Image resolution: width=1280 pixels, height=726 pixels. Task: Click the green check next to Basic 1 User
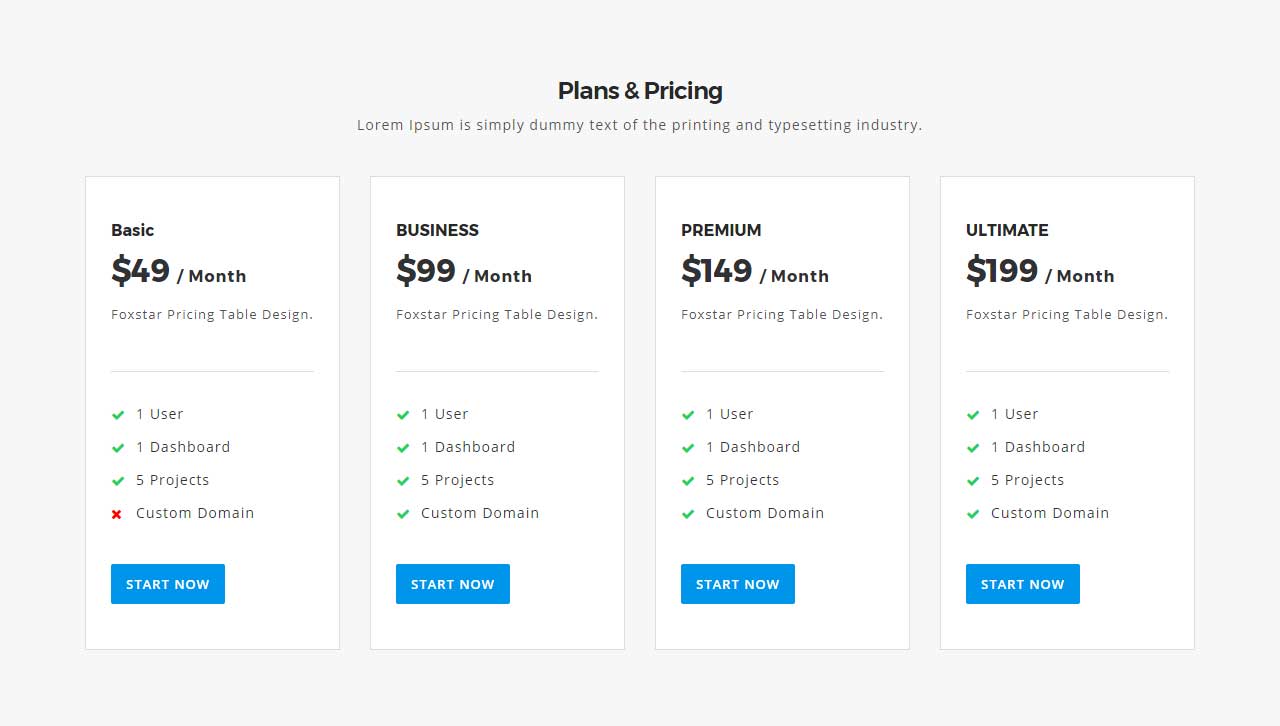[118, 415]
